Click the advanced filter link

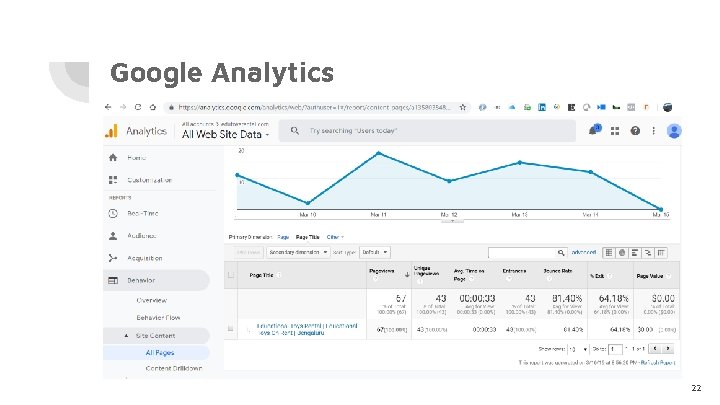(x=584, y=253)
